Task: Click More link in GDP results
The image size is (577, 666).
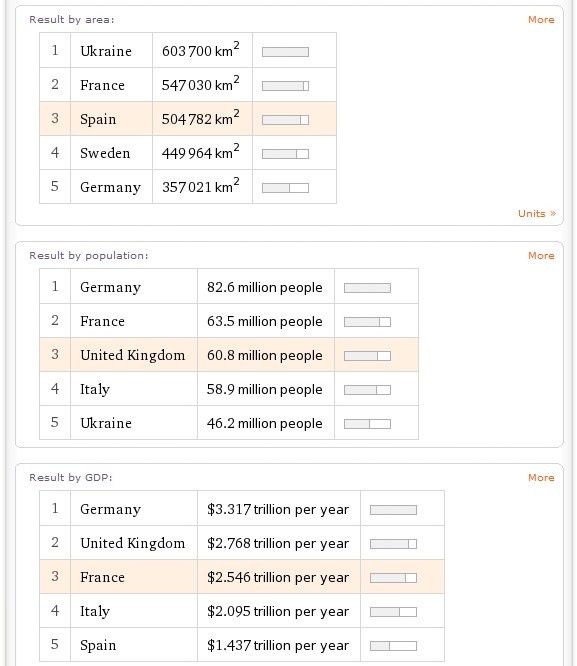Action: [541, 477]
